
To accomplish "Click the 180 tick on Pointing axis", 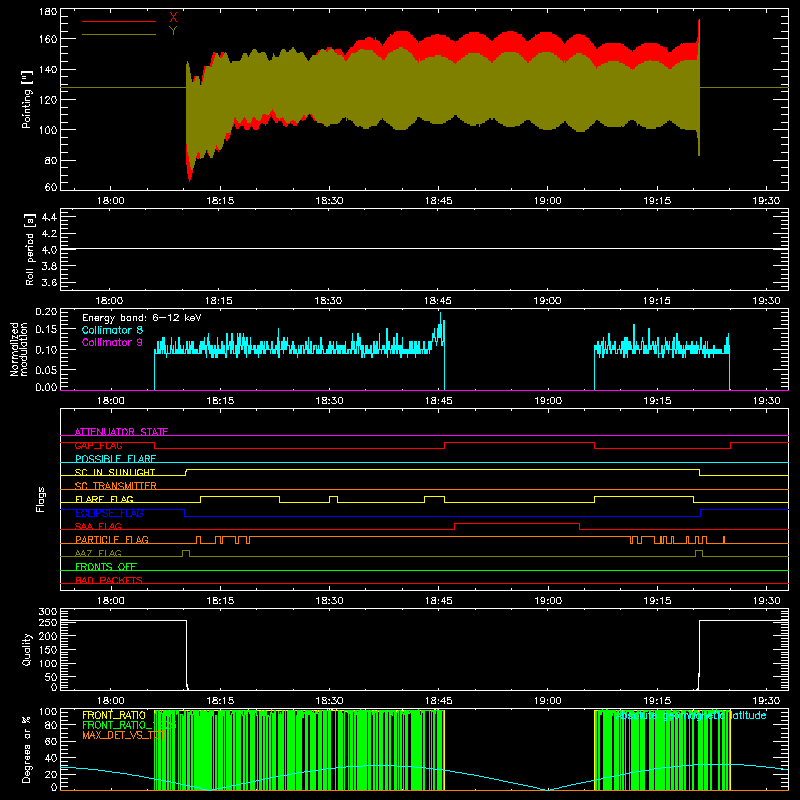I will [48, 11].
